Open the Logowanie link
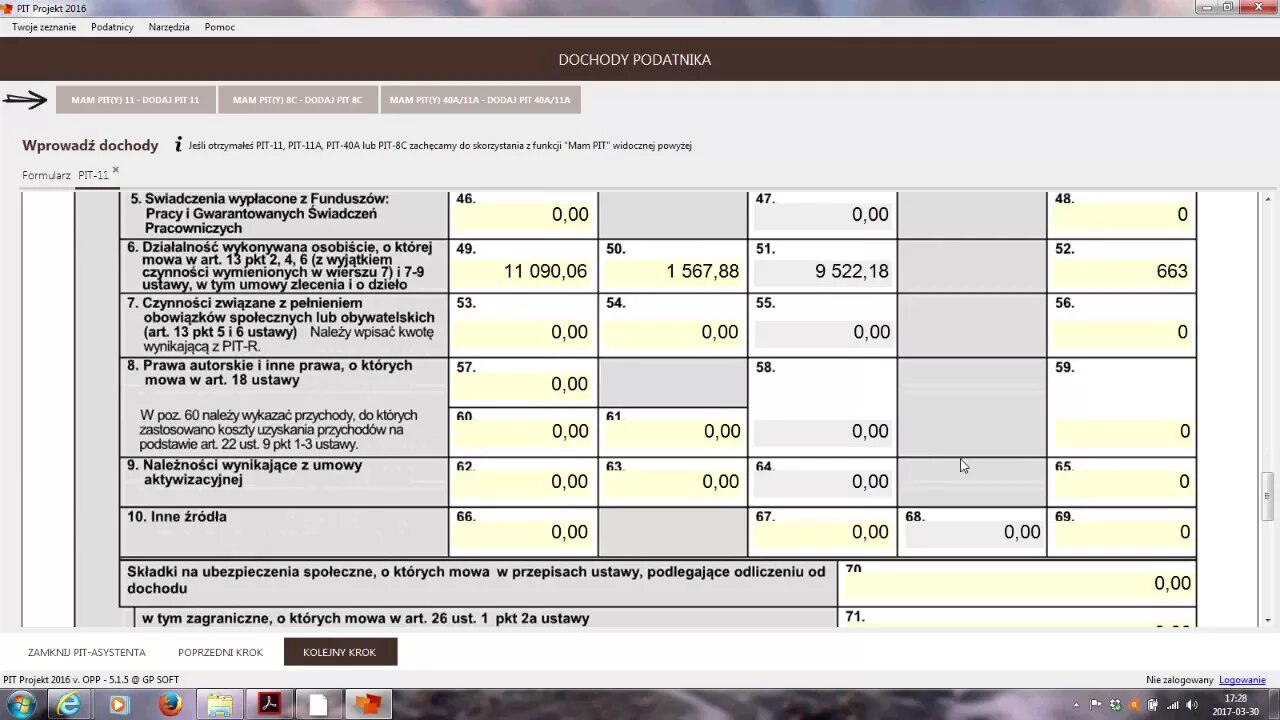This screenshot has height=720, width=1280. click(1242, 680)
